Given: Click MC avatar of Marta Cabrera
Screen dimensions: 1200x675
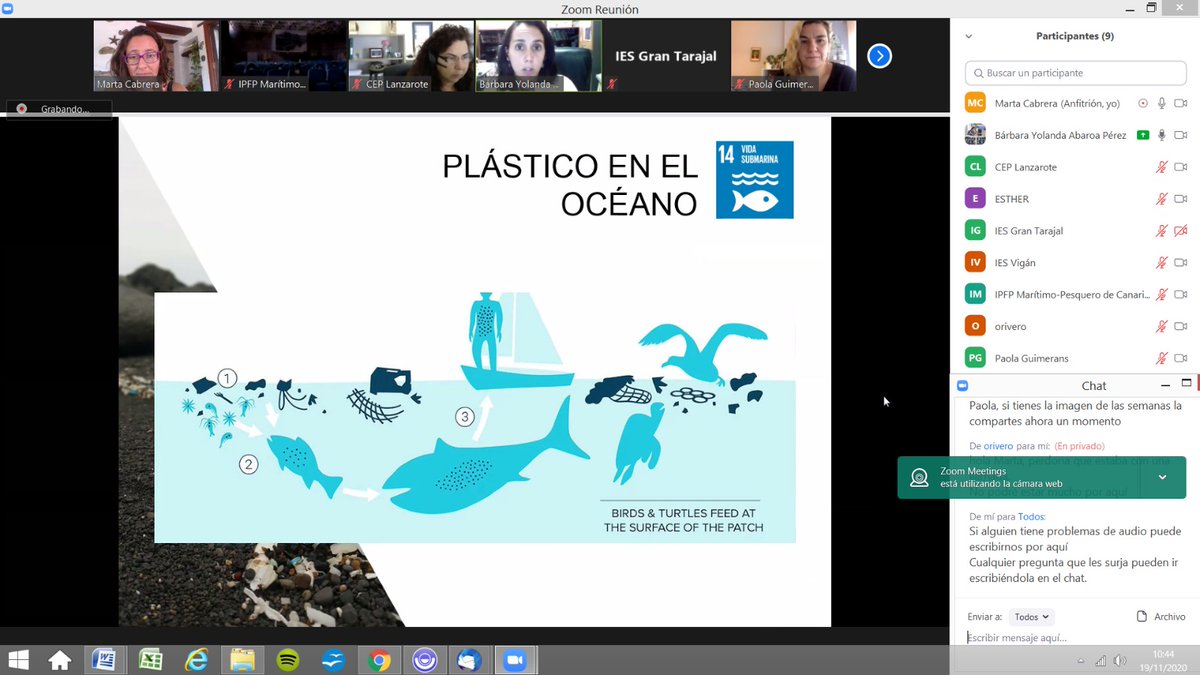Looking at the screenshot, I should pos(976,103).
